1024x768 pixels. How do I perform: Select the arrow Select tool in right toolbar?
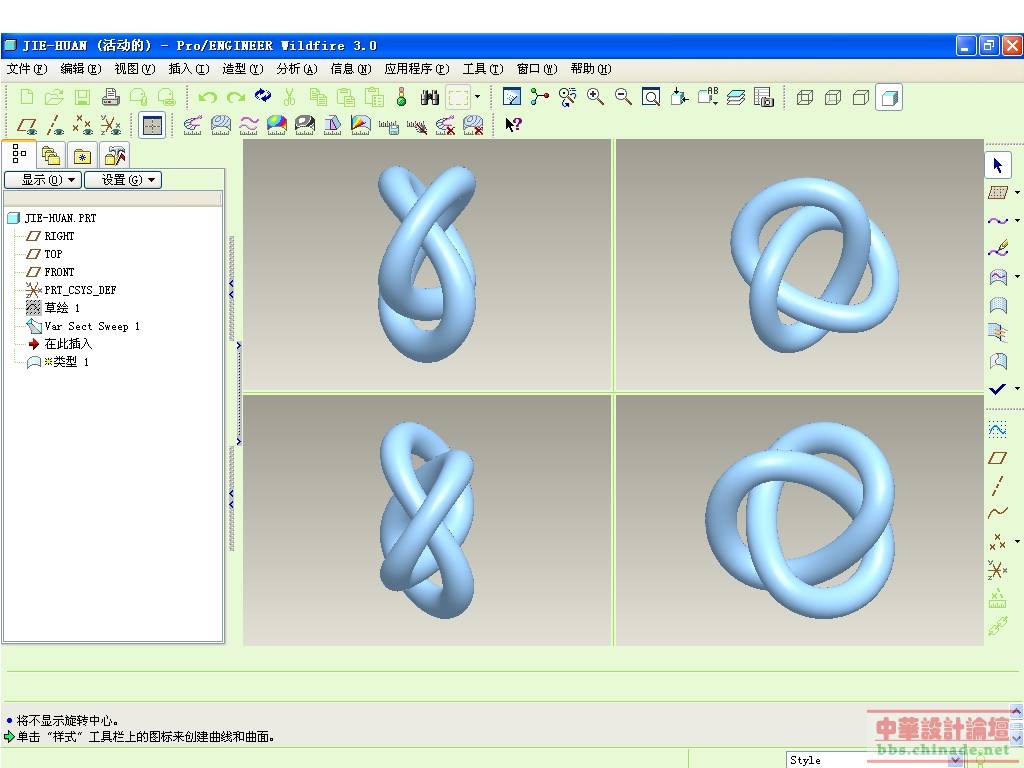tap(997, 165)
